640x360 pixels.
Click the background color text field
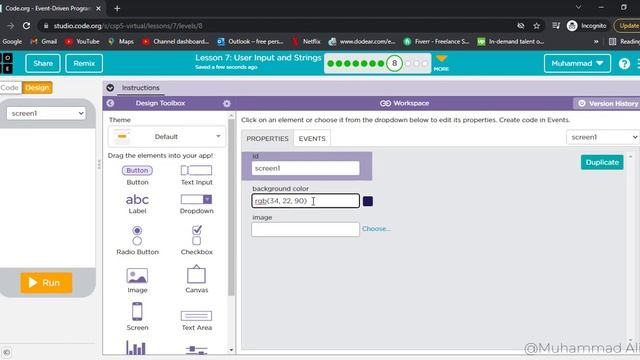tap(305, 201)
